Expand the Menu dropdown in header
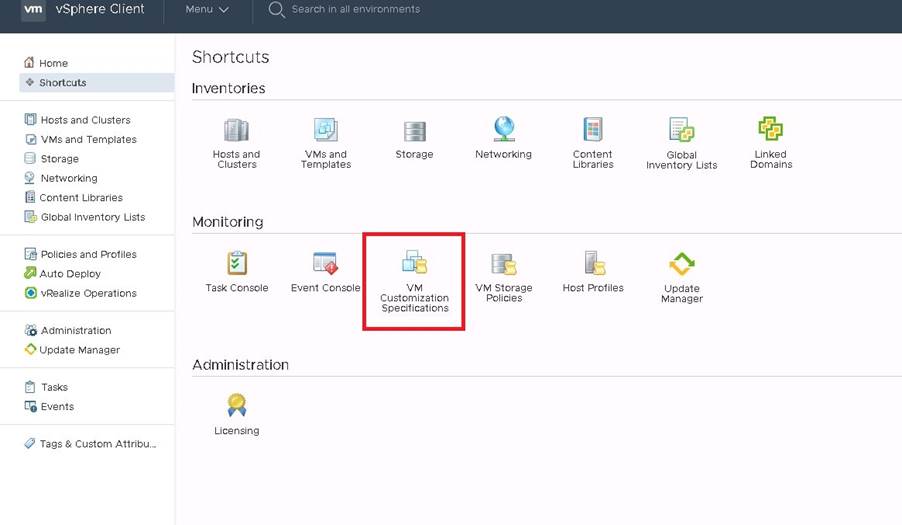902x525 pixels. [207, 9]
